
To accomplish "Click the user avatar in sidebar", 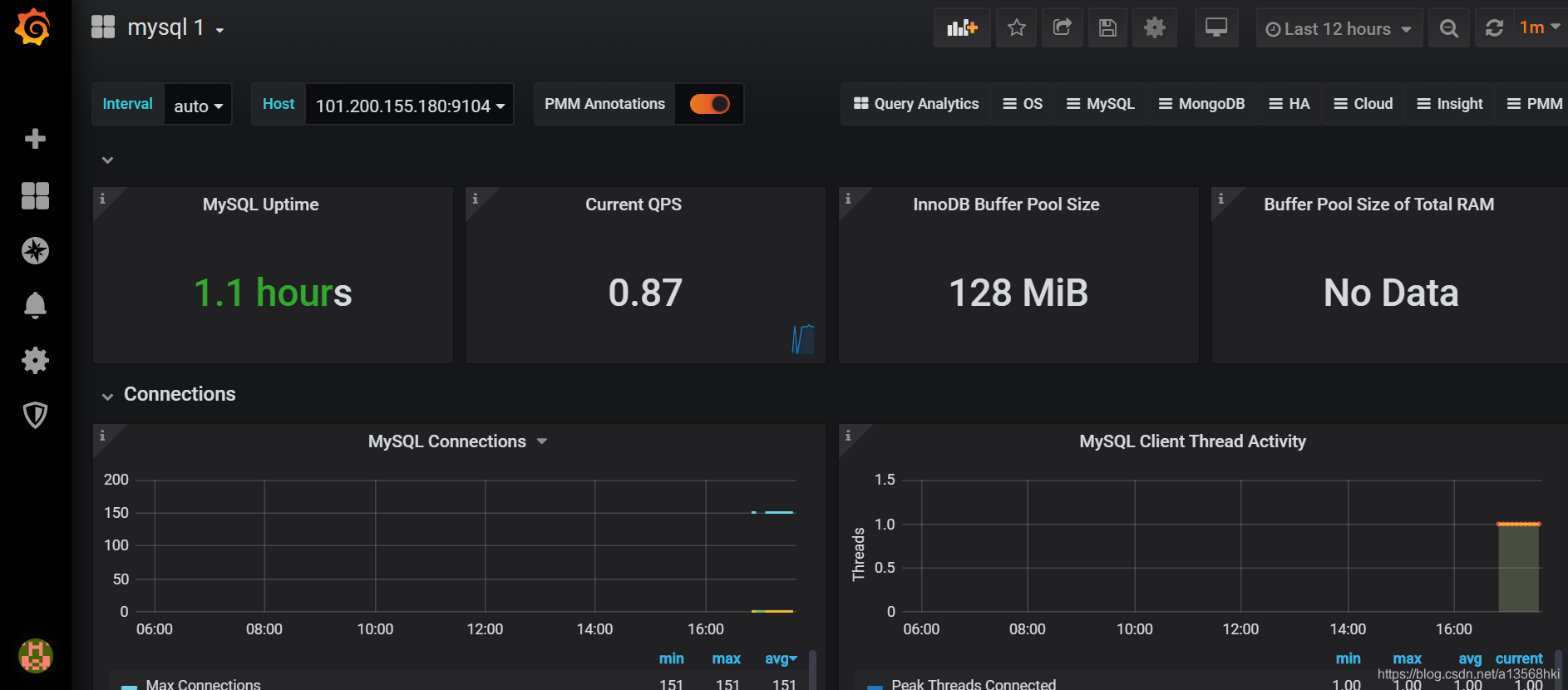I will 36,655.
